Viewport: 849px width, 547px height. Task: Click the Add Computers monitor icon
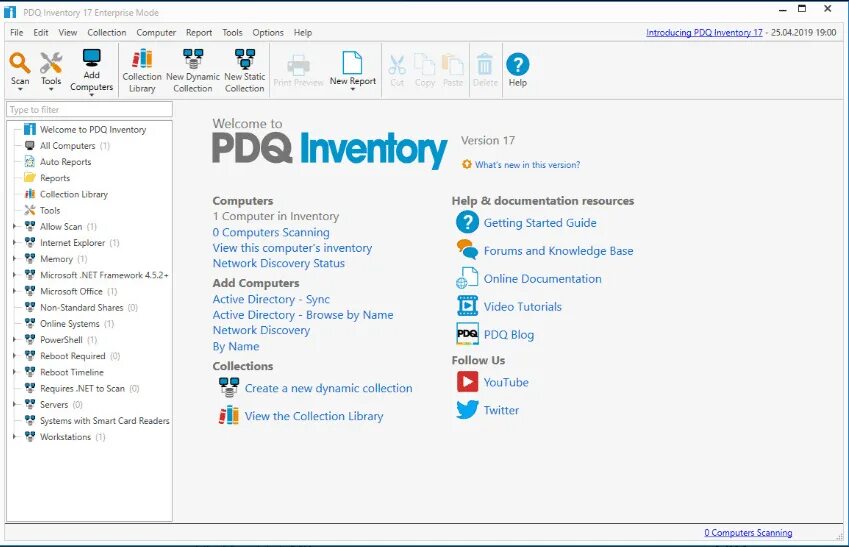(x=92, y=57)
